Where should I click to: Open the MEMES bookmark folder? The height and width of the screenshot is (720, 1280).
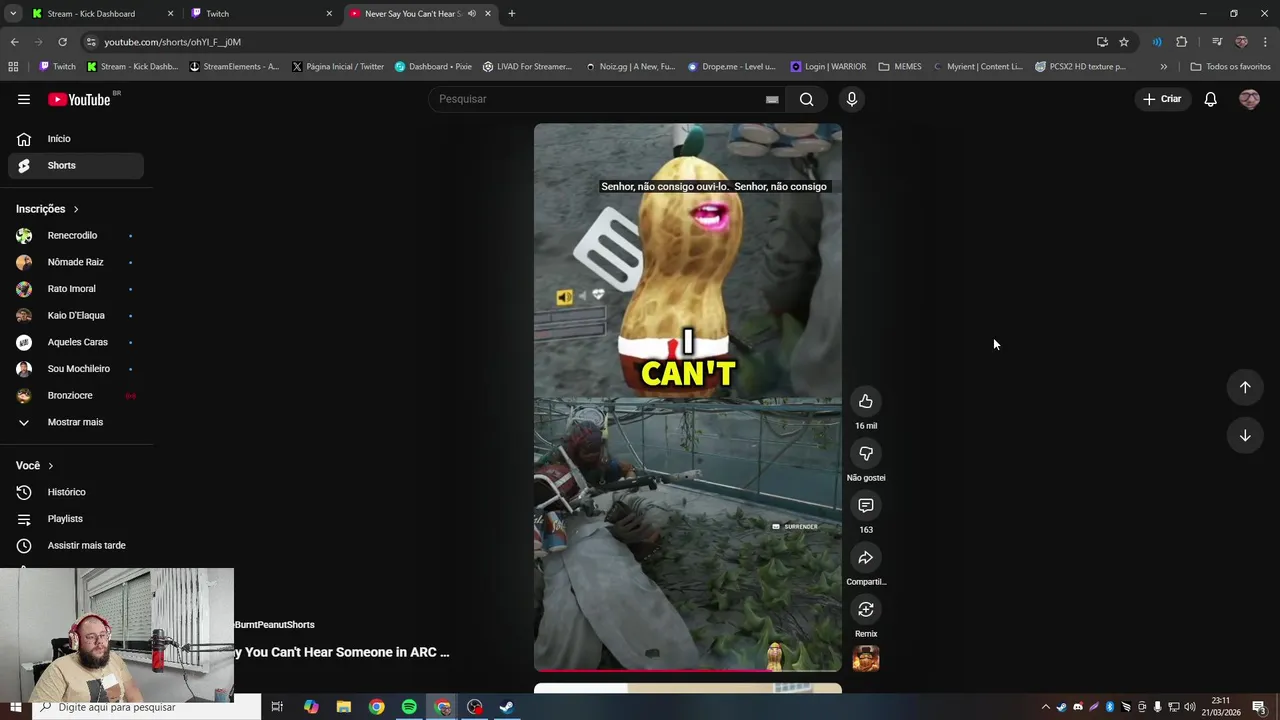[x=900, y=67]
